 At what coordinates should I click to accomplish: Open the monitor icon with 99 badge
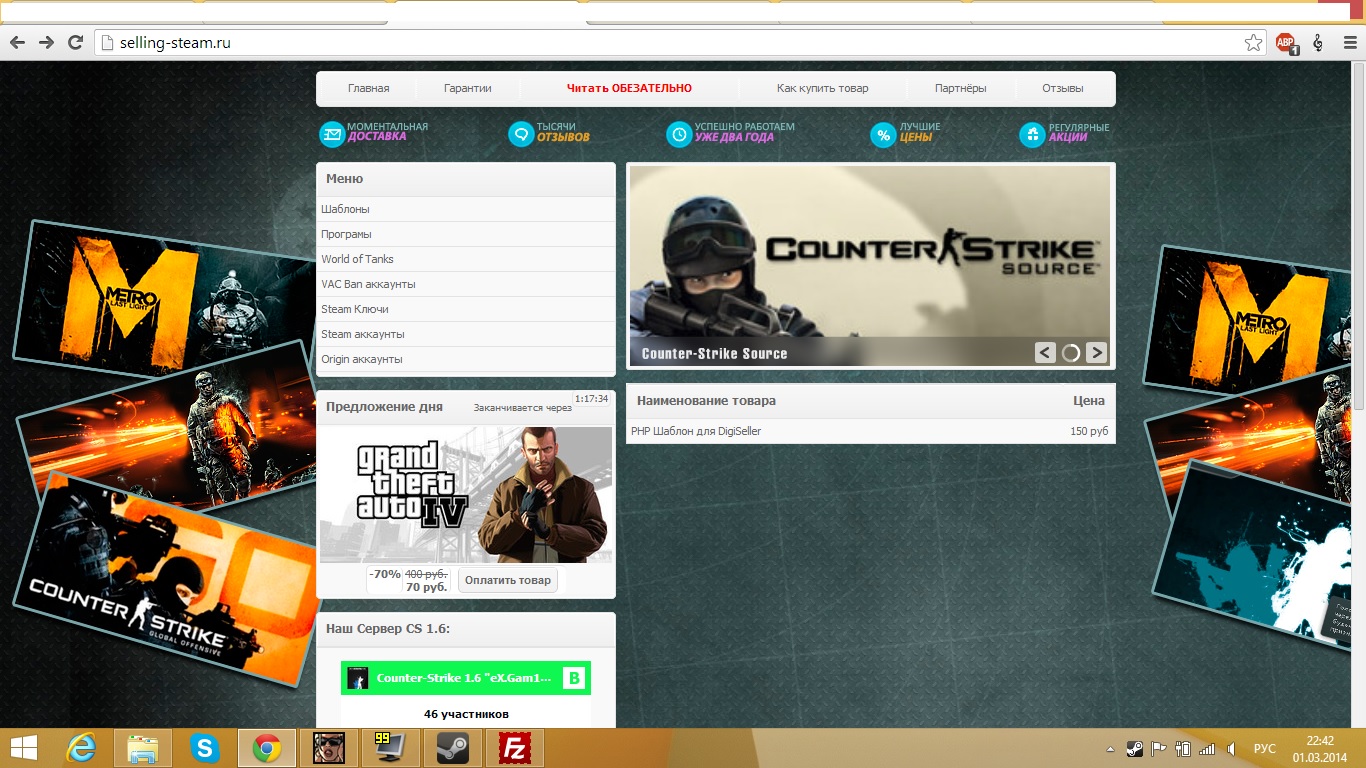(x=390, y=747)
